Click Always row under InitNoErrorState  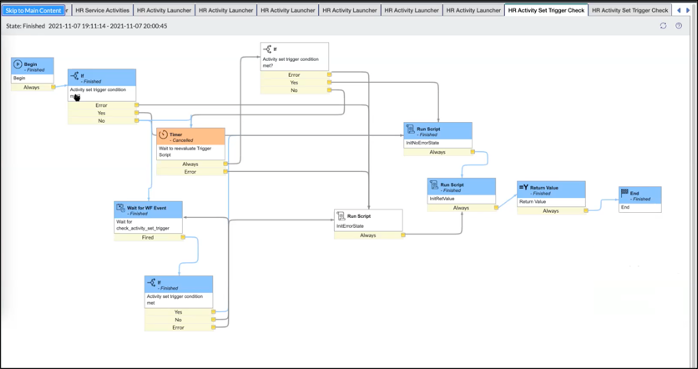tap(438, 152)
